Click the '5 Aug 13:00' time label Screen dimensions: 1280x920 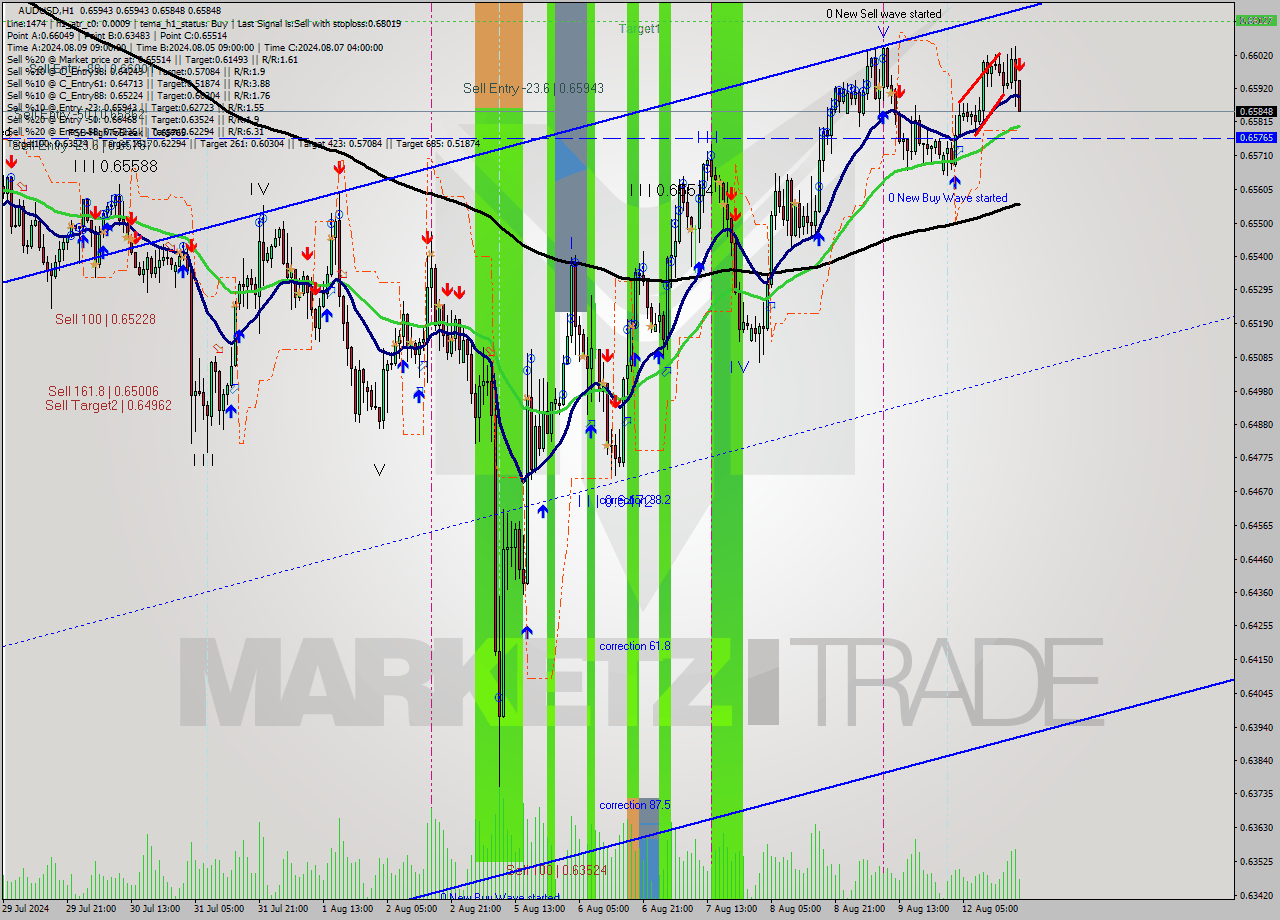pos(539,909)
